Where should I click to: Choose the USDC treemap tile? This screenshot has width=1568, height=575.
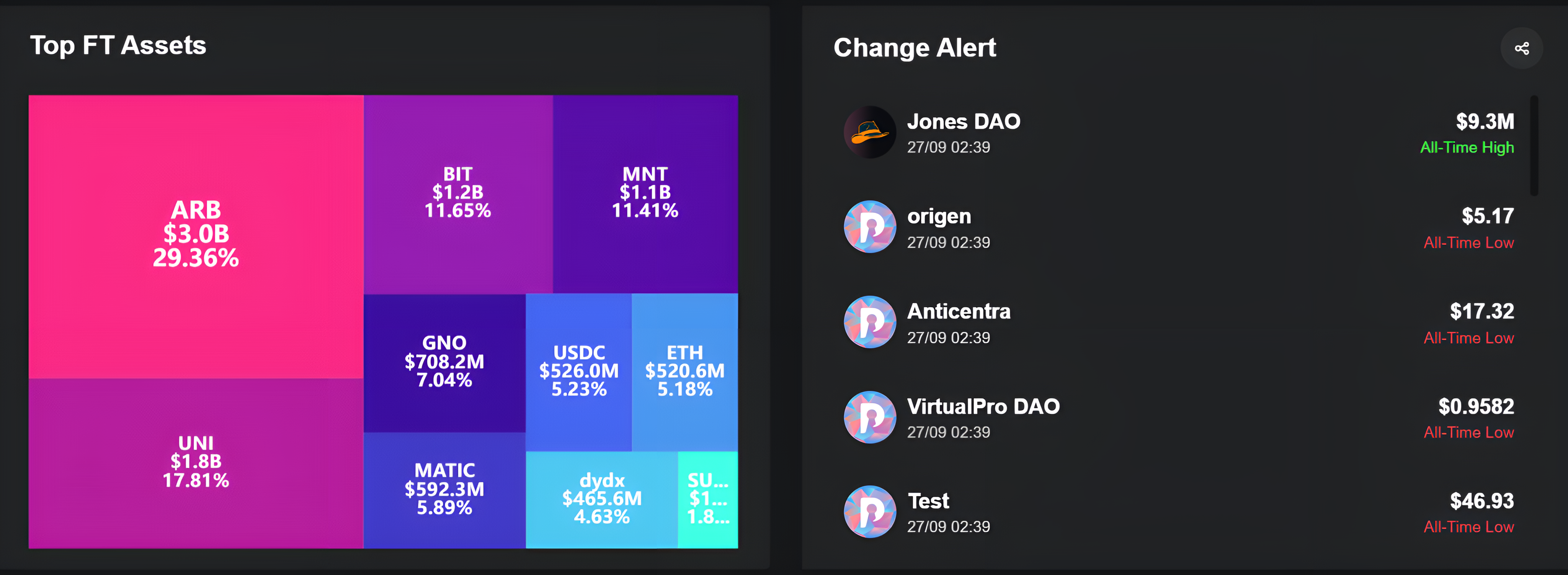point(578,371)
